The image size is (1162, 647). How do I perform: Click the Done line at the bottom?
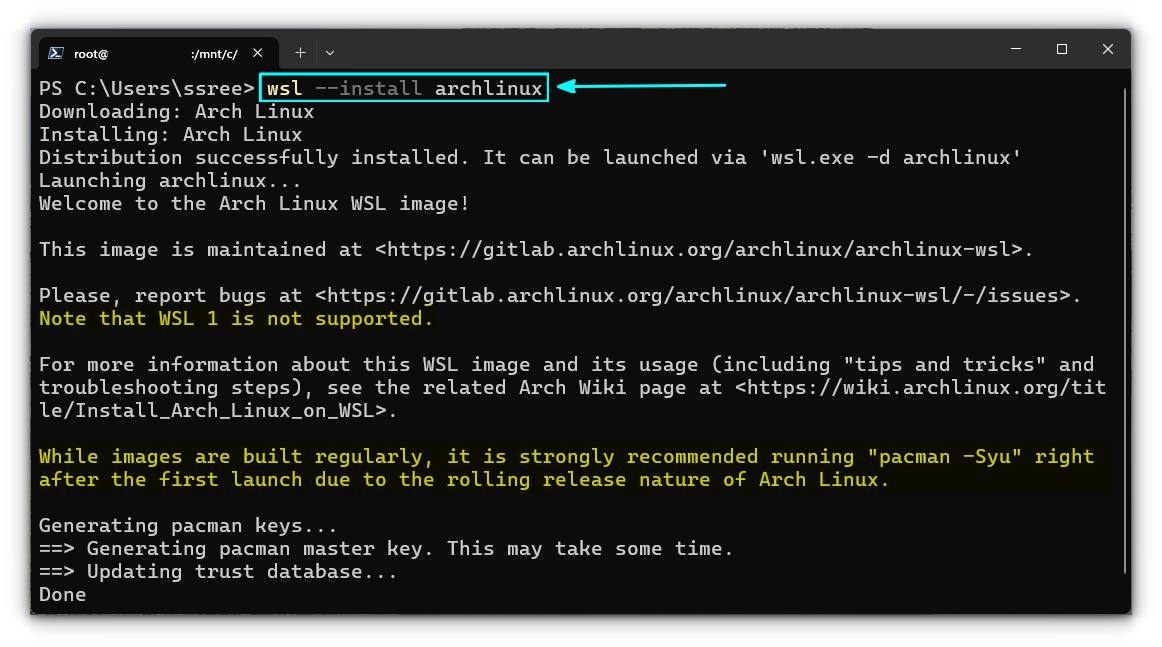[x=62, y=594]
